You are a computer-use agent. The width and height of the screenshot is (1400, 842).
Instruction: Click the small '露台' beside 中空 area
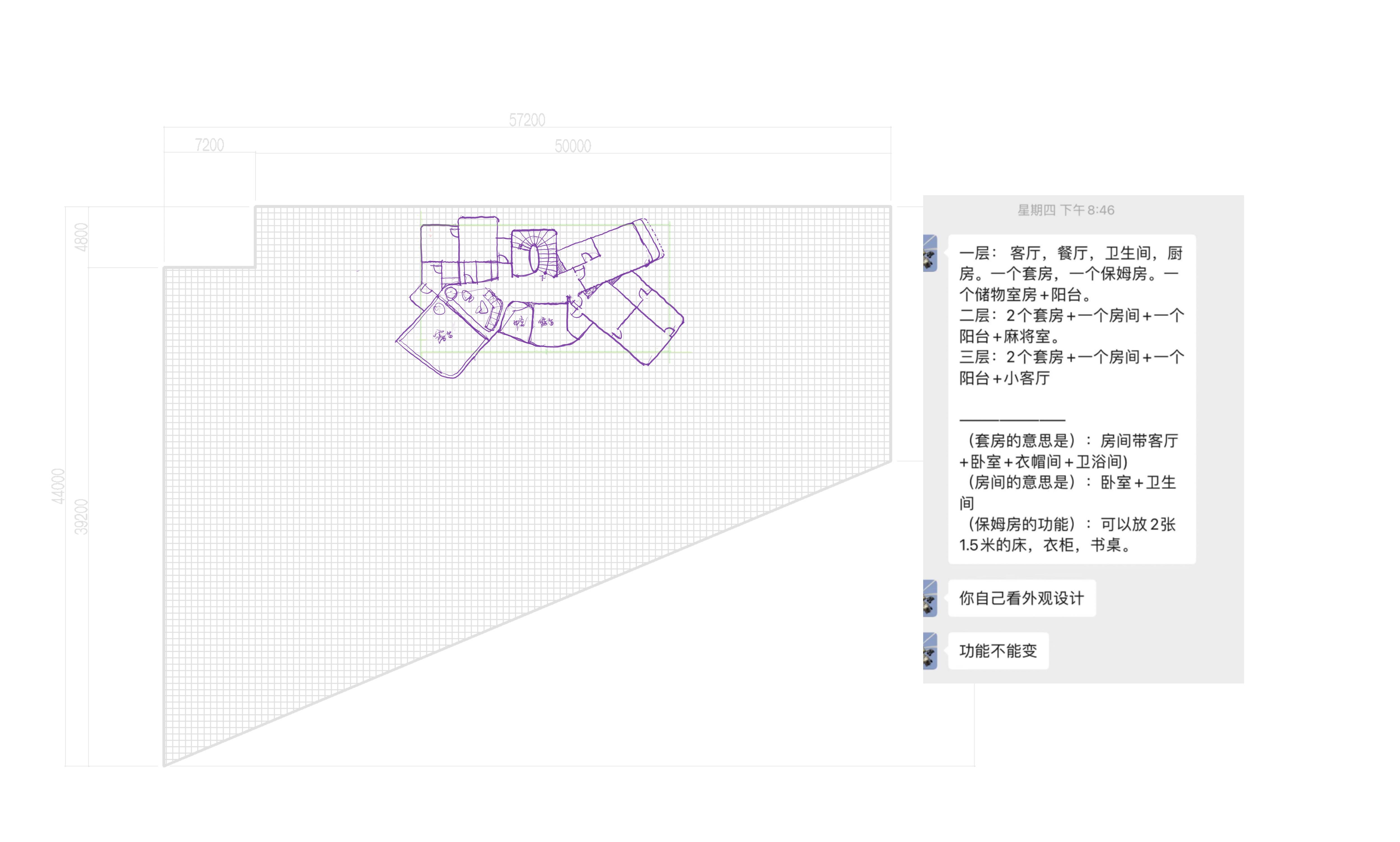click(x=546, y=322)
